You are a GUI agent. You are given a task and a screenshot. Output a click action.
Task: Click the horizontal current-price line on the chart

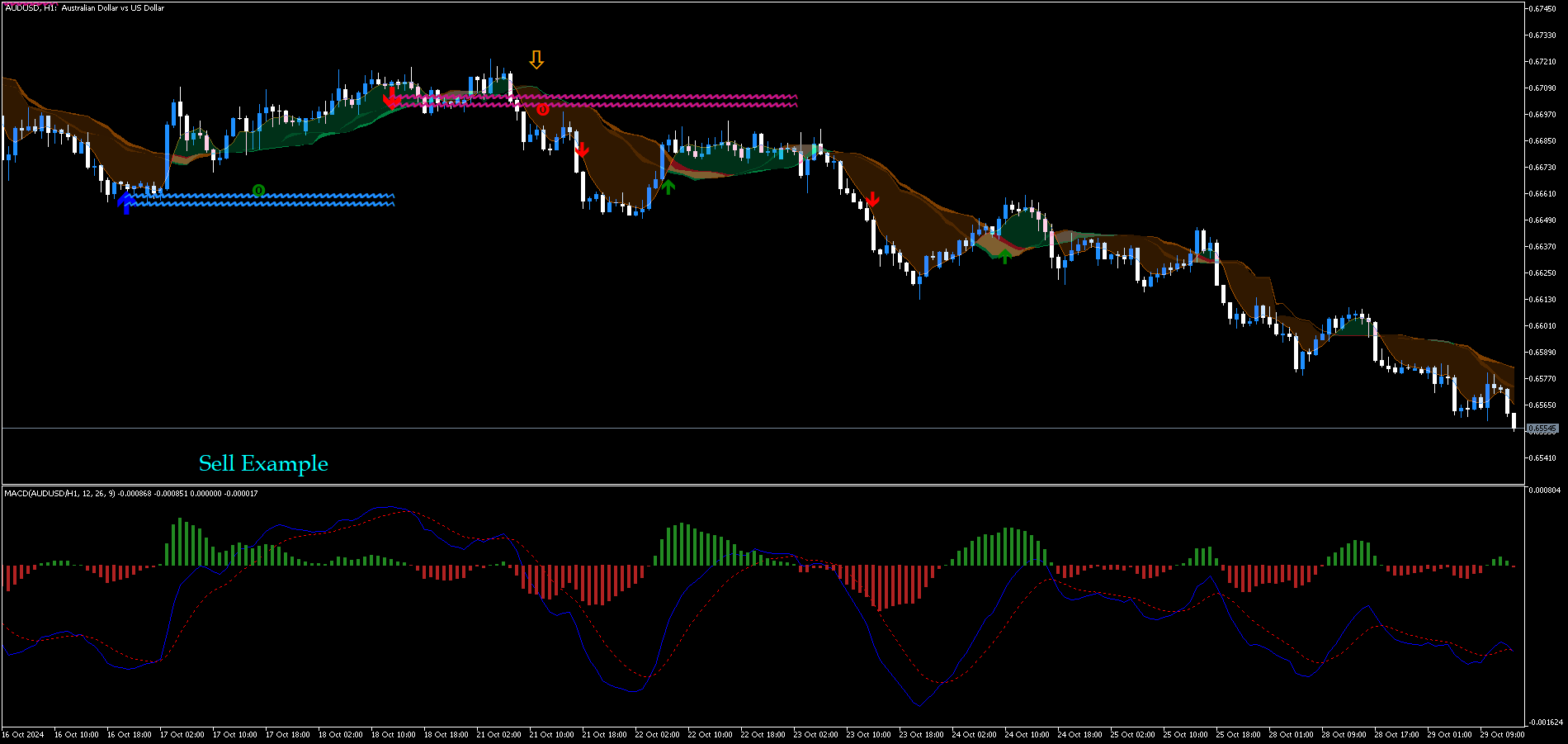pyautogui.click(x=825, y=429)
